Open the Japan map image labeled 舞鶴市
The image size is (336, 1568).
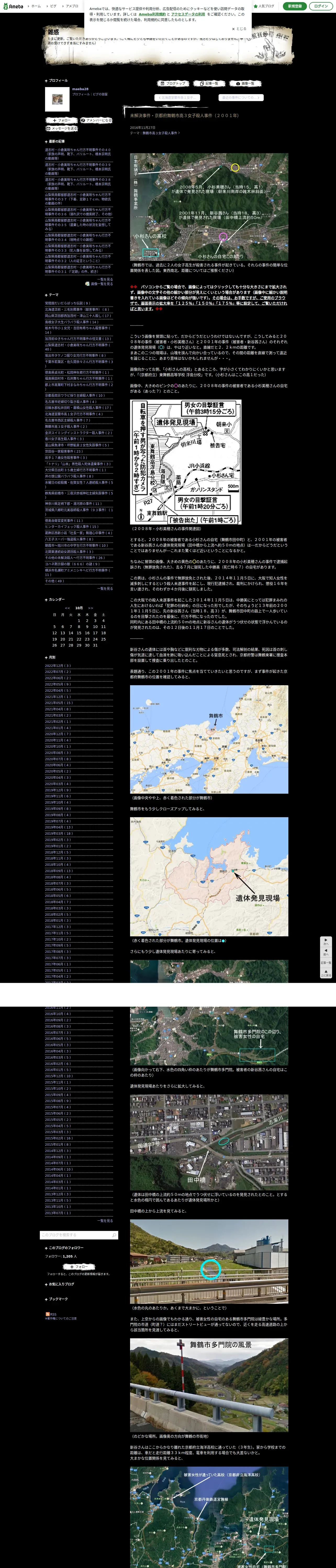[209, 739]
